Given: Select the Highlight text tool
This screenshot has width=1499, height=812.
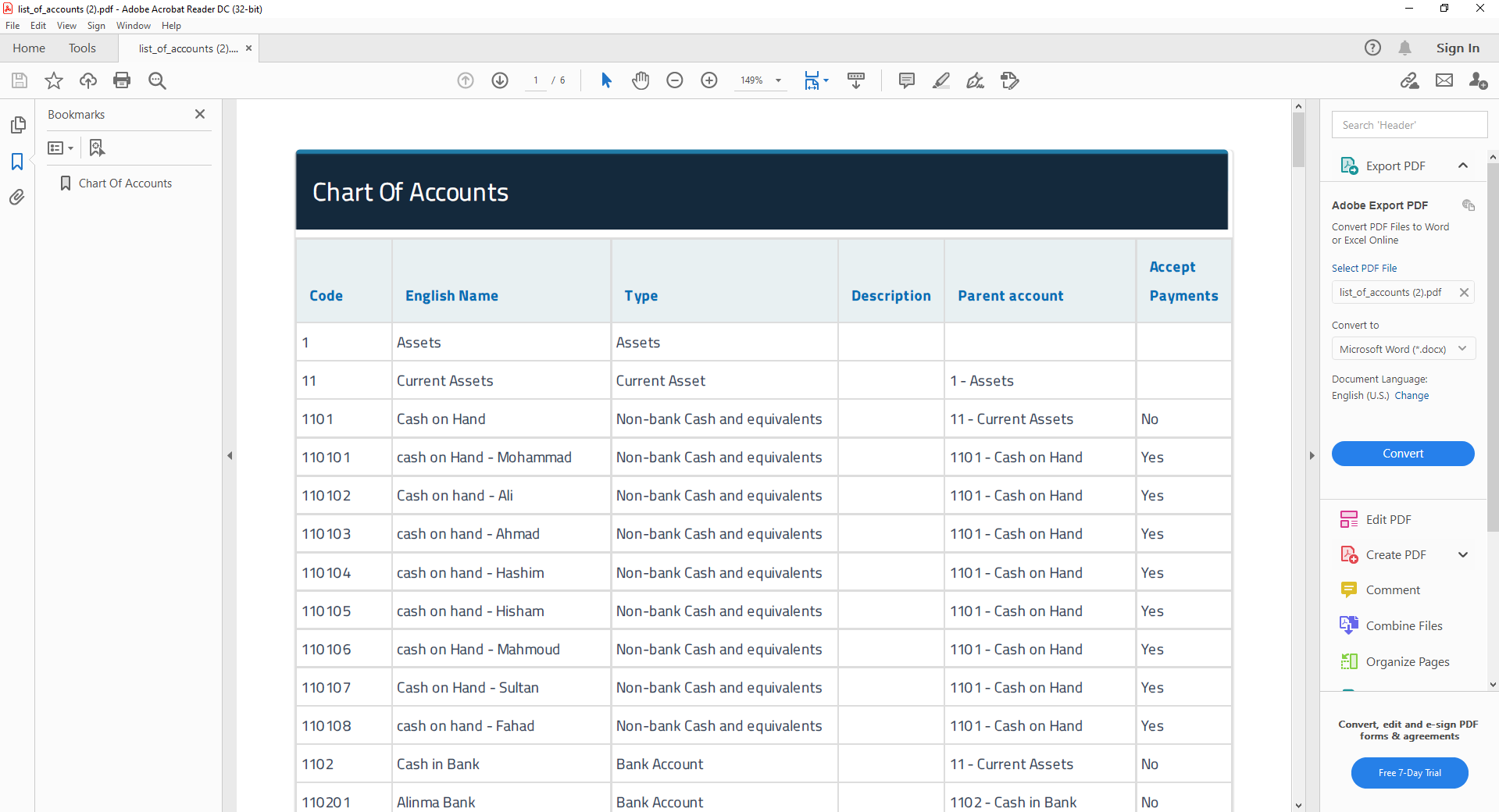Looking at the screenshot, I should [940, 80].
